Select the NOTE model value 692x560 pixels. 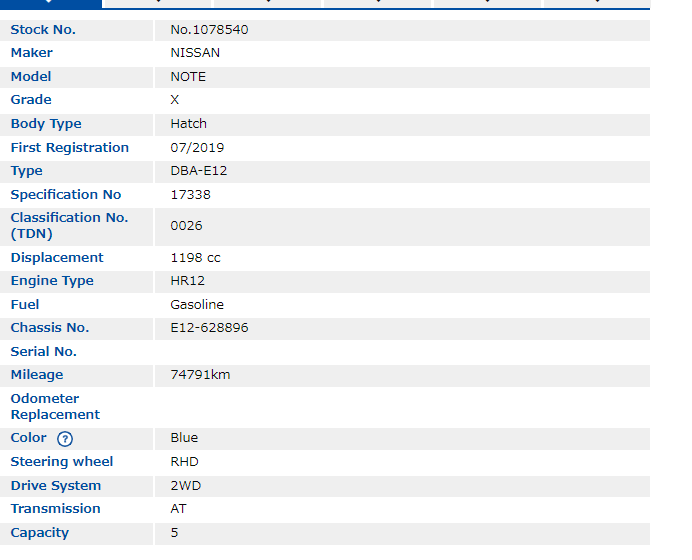[188, 77]
